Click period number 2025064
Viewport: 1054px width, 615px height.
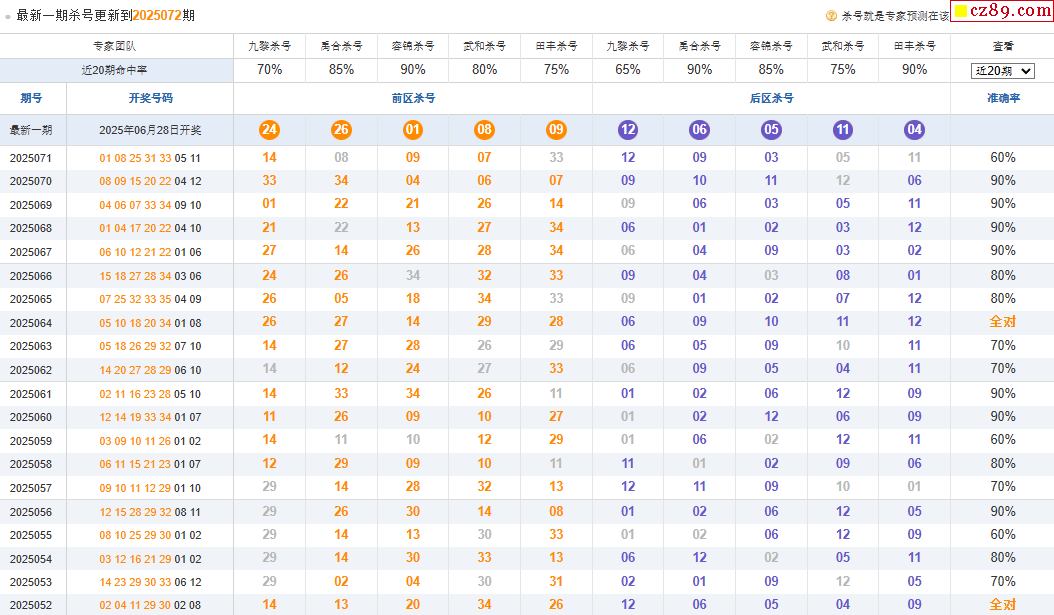click(x=31, y=323)
